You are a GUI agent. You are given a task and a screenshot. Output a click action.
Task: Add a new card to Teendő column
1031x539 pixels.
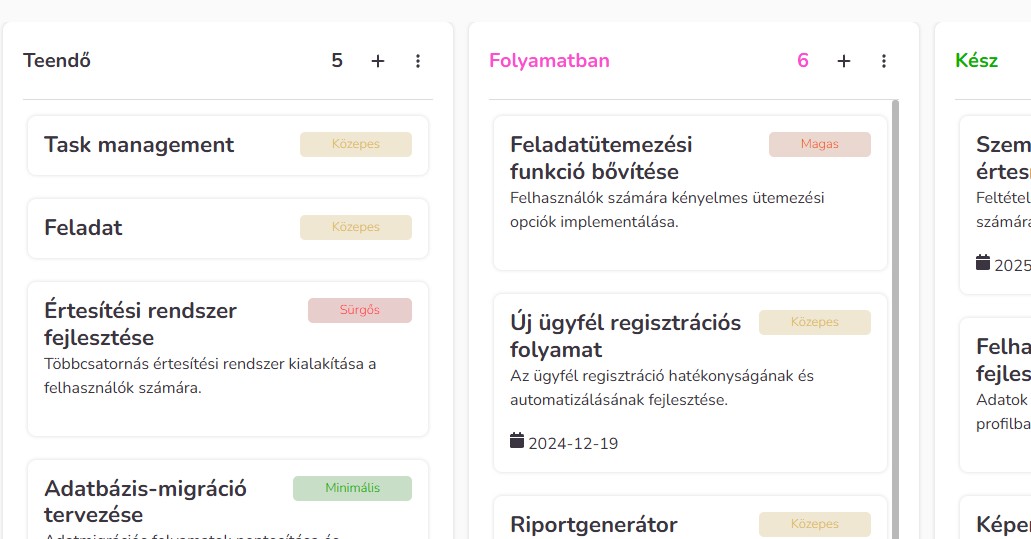tap(378, 61)
